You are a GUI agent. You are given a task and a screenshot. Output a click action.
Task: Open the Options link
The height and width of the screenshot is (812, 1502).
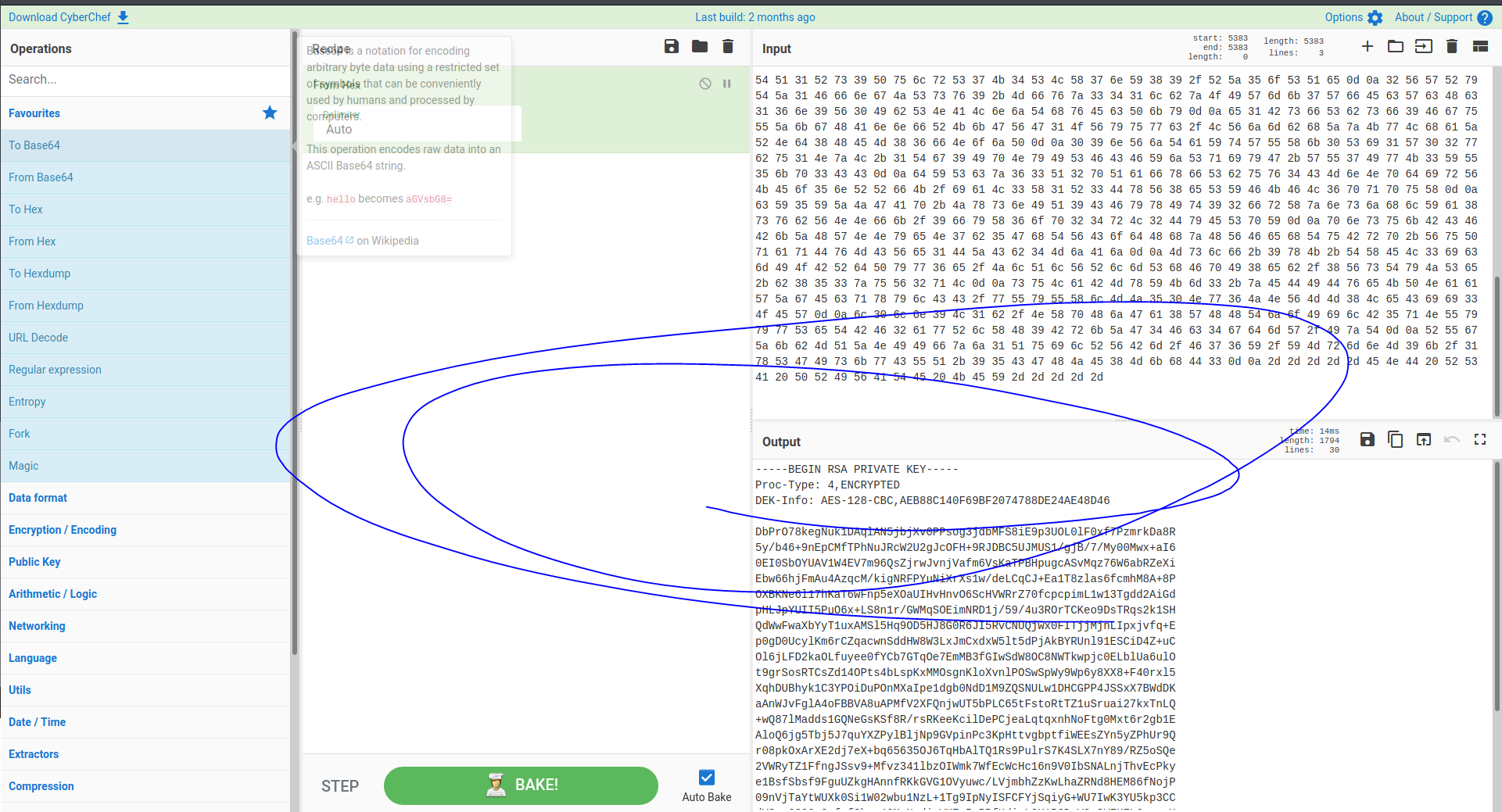click(x=1344, y=17)
